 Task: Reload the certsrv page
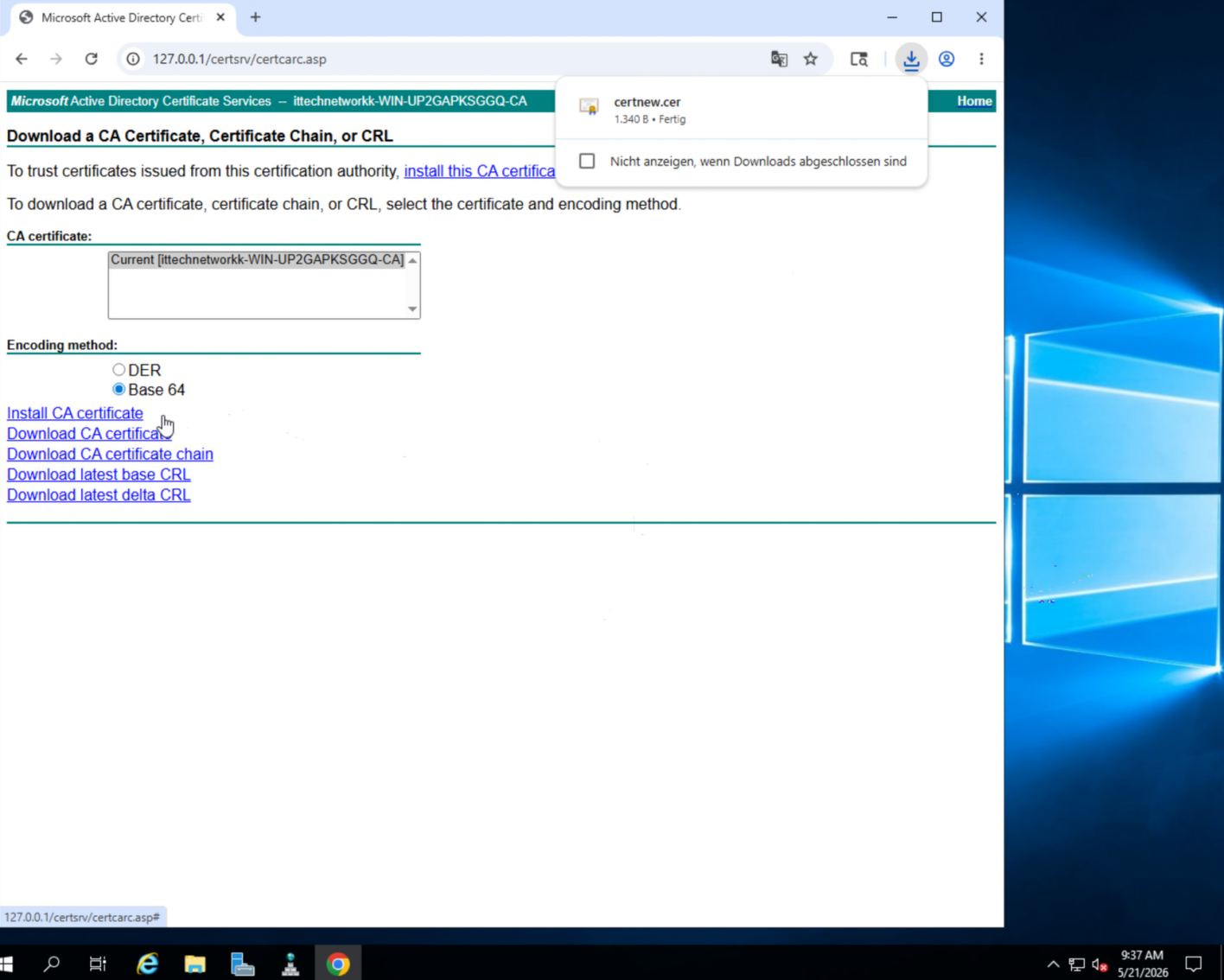[x=92, y=59]
